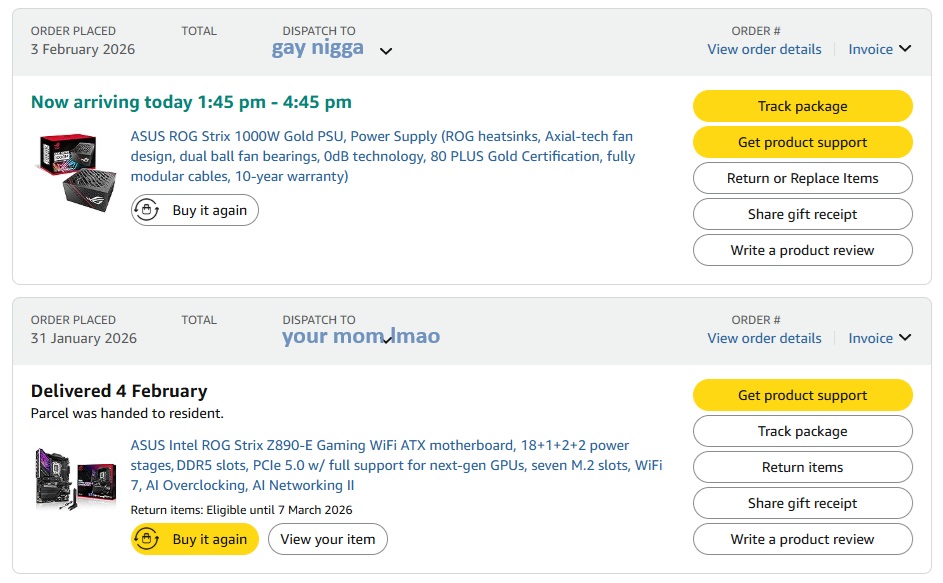943x583 pixels.
Task: View order details for the 3 February order
Action: (764, 49)
